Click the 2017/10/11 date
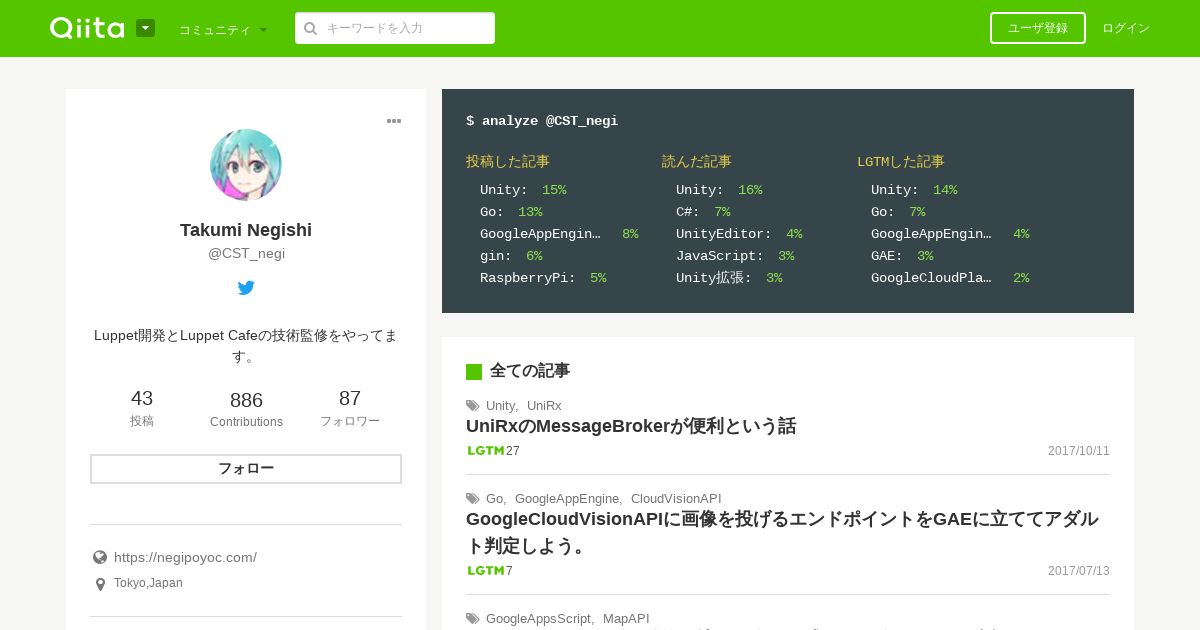The image size is (1200, 630). click(x=1079, y=451)
